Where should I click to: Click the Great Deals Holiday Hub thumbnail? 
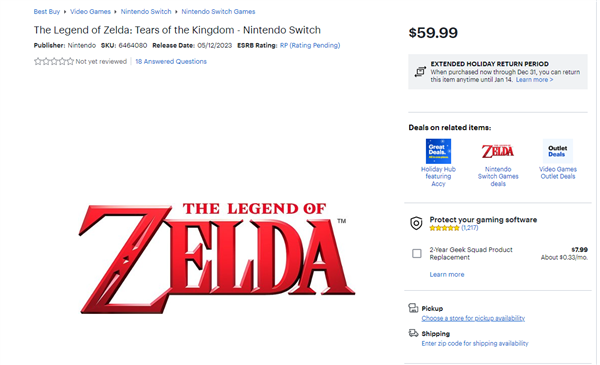(x=438, y=151)
